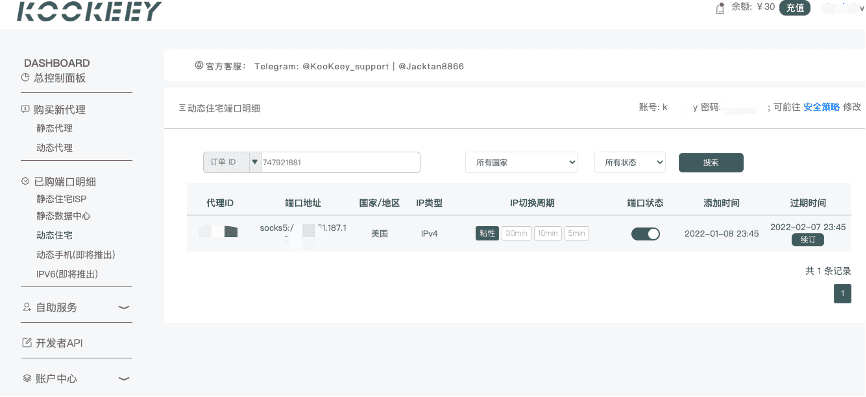Screen dimensions: 866x397
Task: Click the 余额 ¥30 balance text
Action: (x=754, y=7)
